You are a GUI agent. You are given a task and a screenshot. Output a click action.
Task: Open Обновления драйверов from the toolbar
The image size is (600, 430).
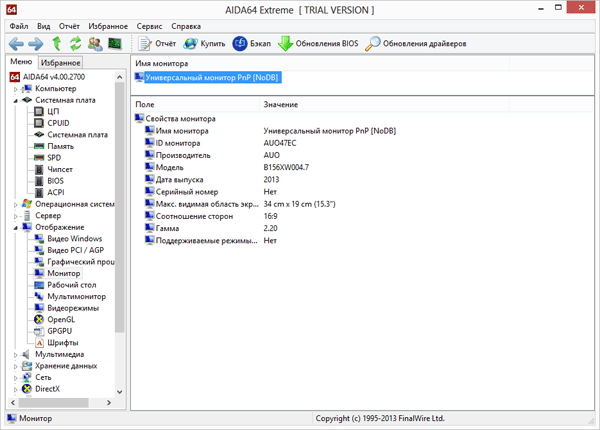click(416, 44)
